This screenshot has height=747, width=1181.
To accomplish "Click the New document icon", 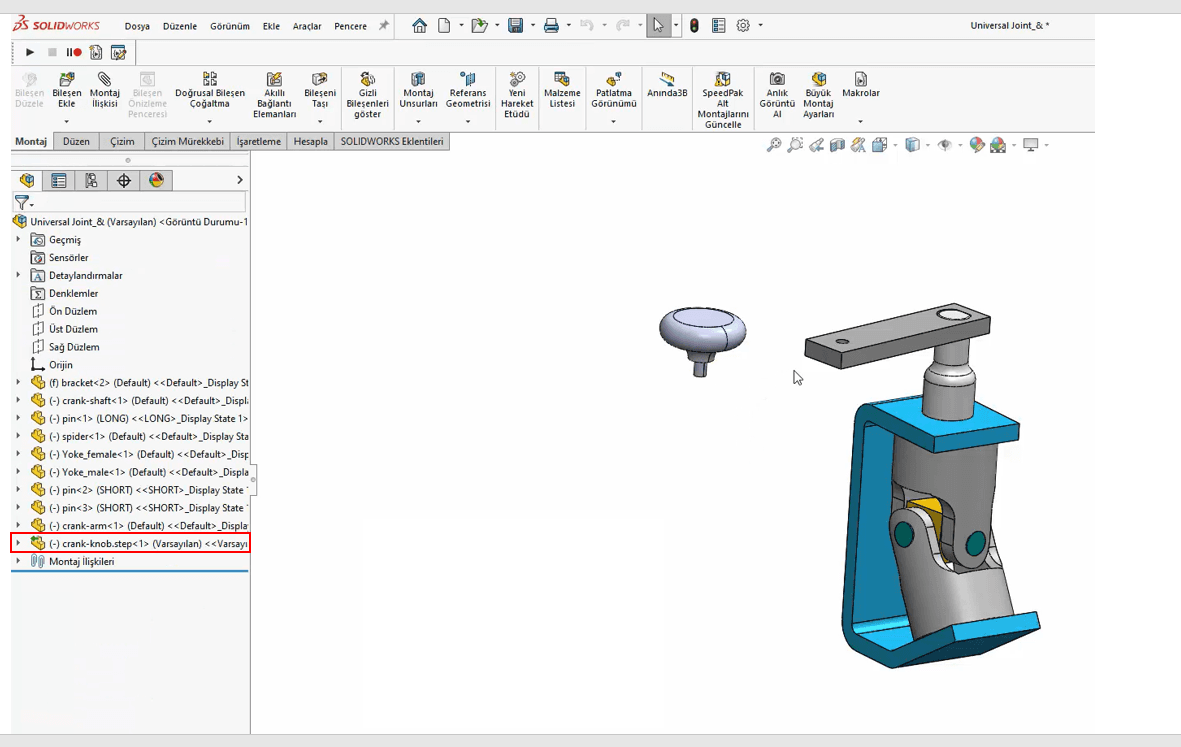I will tap(444, 26).
